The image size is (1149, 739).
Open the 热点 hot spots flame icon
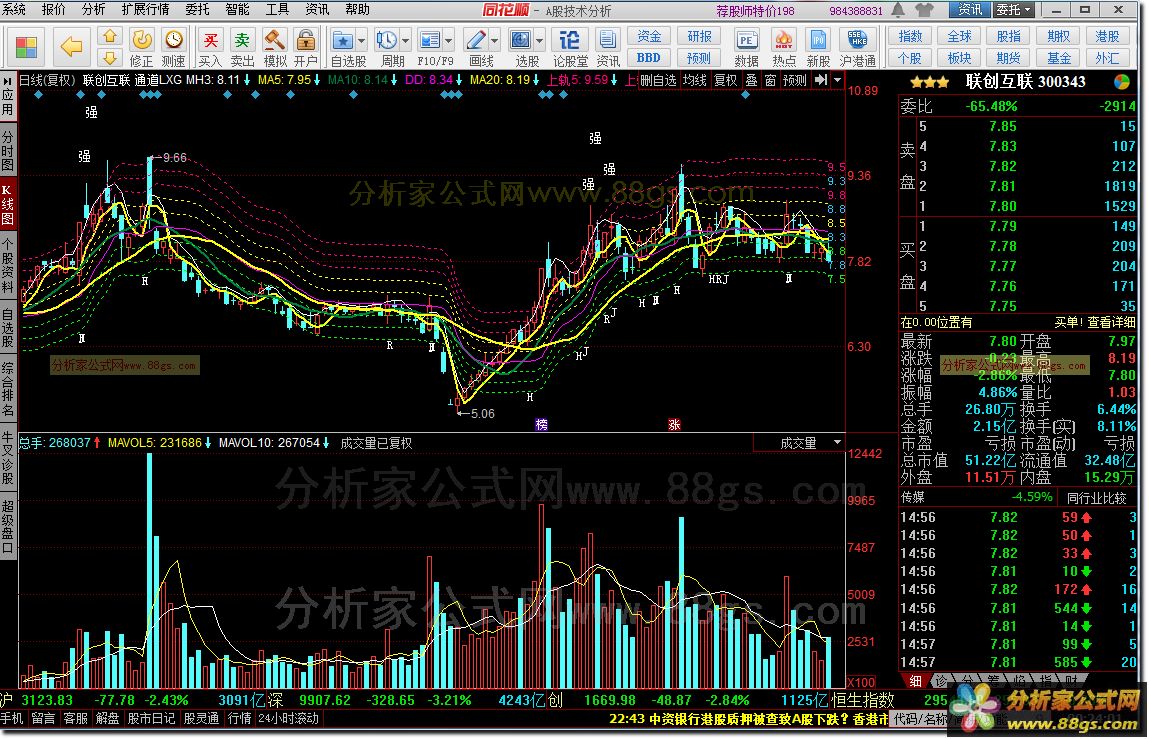click(x=784, y=48)
